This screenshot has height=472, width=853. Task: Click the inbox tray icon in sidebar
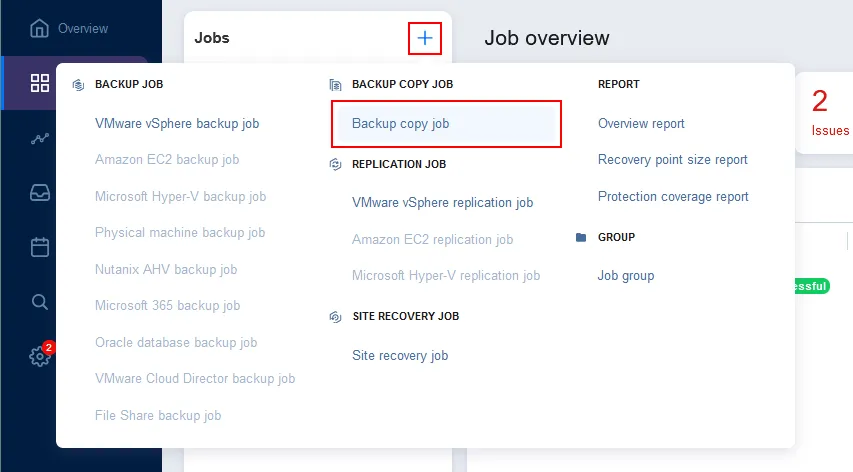coord(40,193)
